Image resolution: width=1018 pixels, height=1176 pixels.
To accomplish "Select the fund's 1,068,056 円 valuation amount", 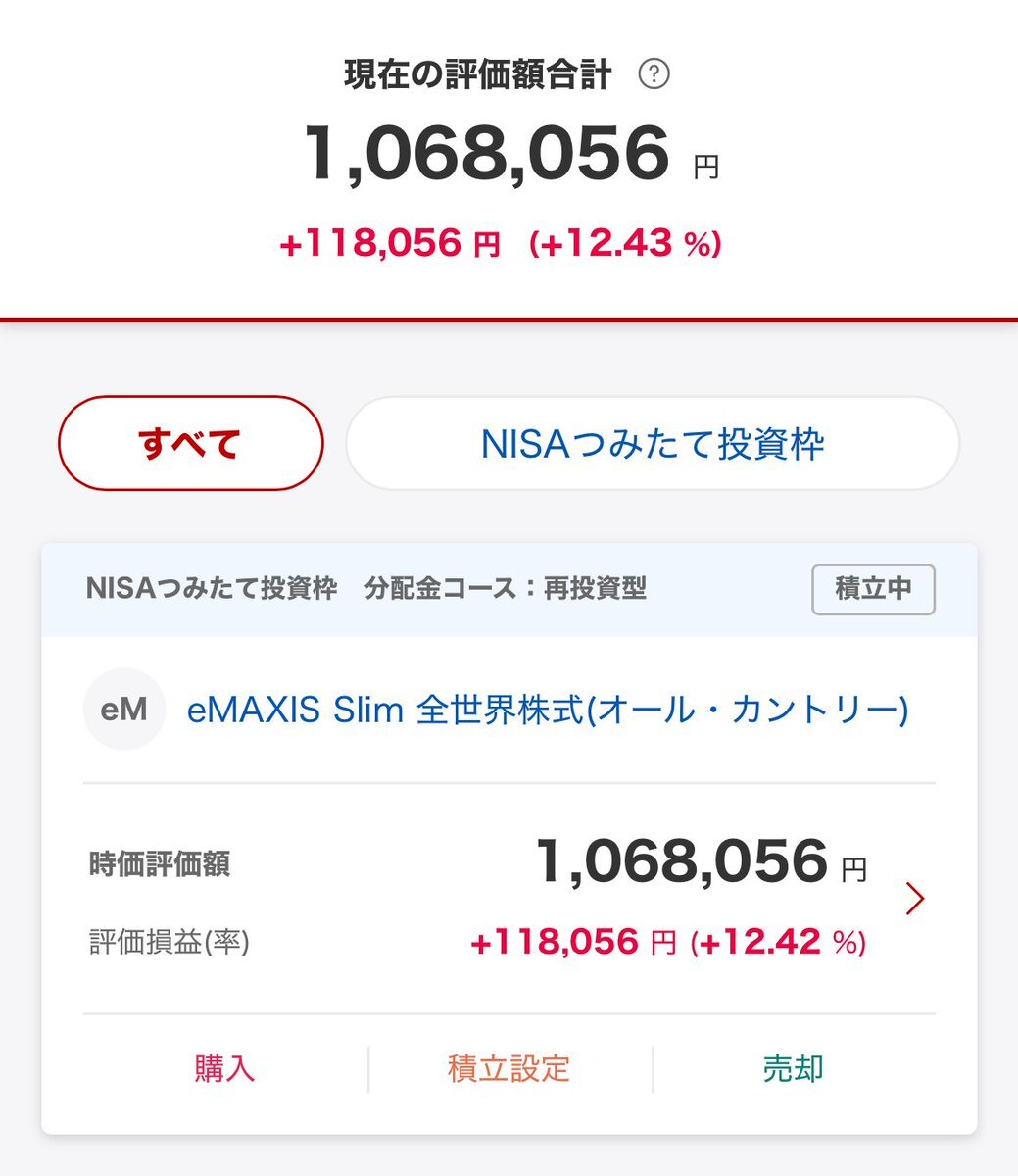I will (x=702, y=861).
